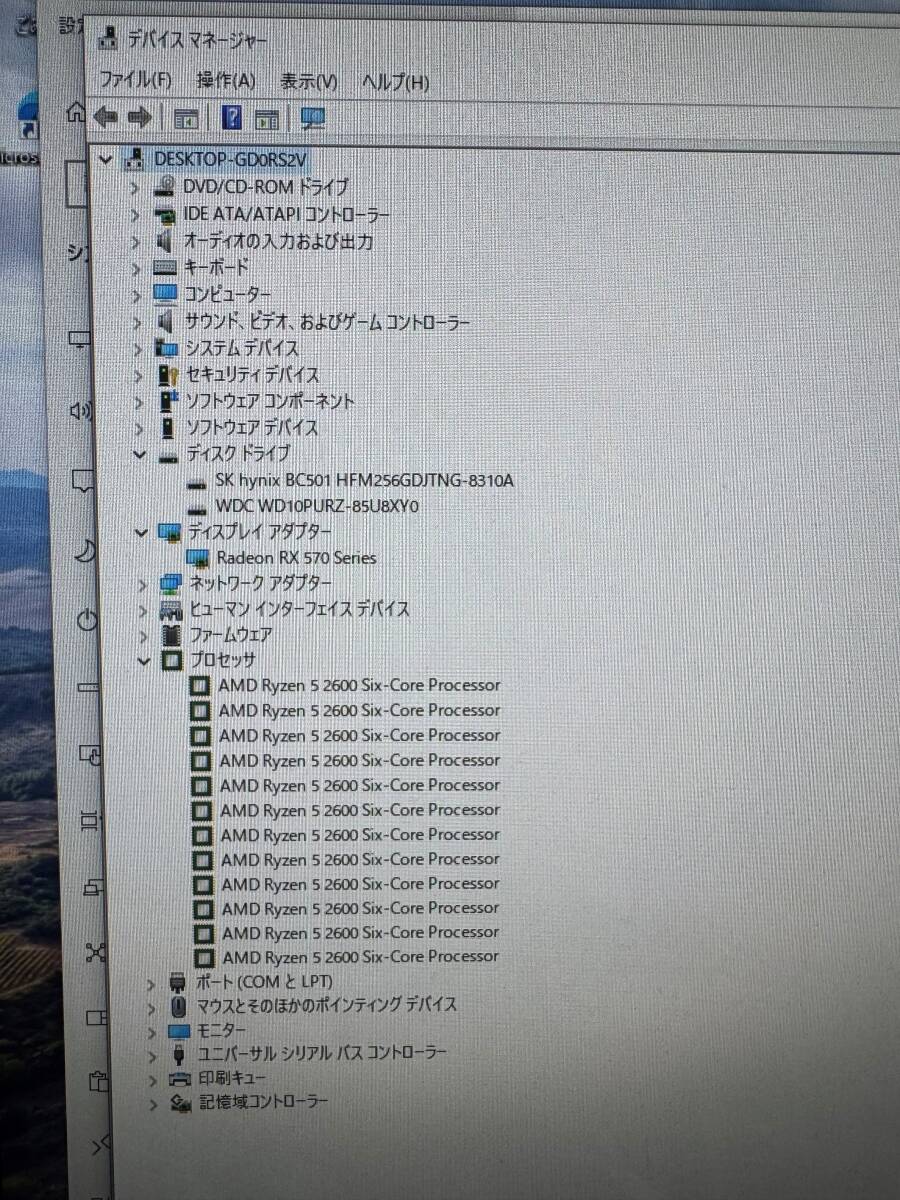Open the 表示(V) menu

click(308, 81)
